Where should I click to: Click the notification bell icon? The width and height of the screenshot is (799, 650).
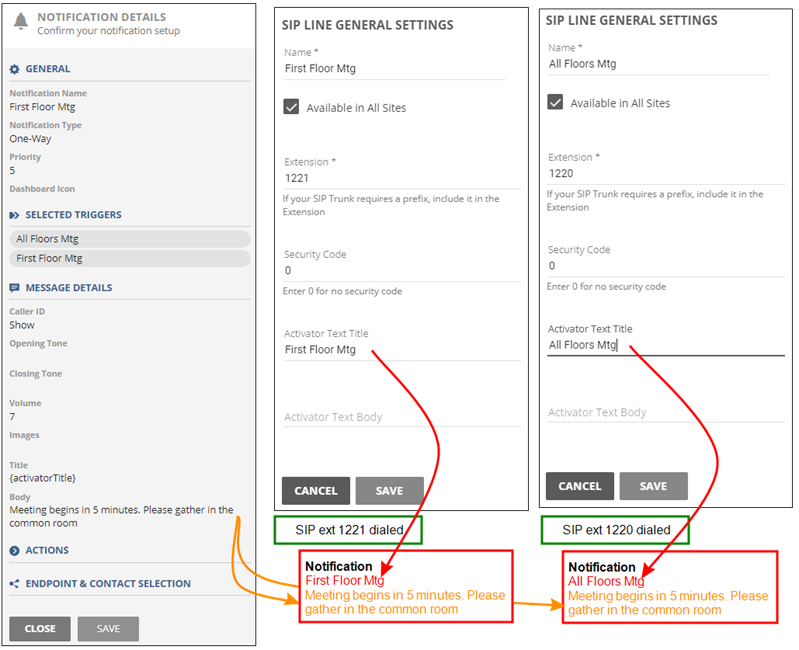[21, 22]
